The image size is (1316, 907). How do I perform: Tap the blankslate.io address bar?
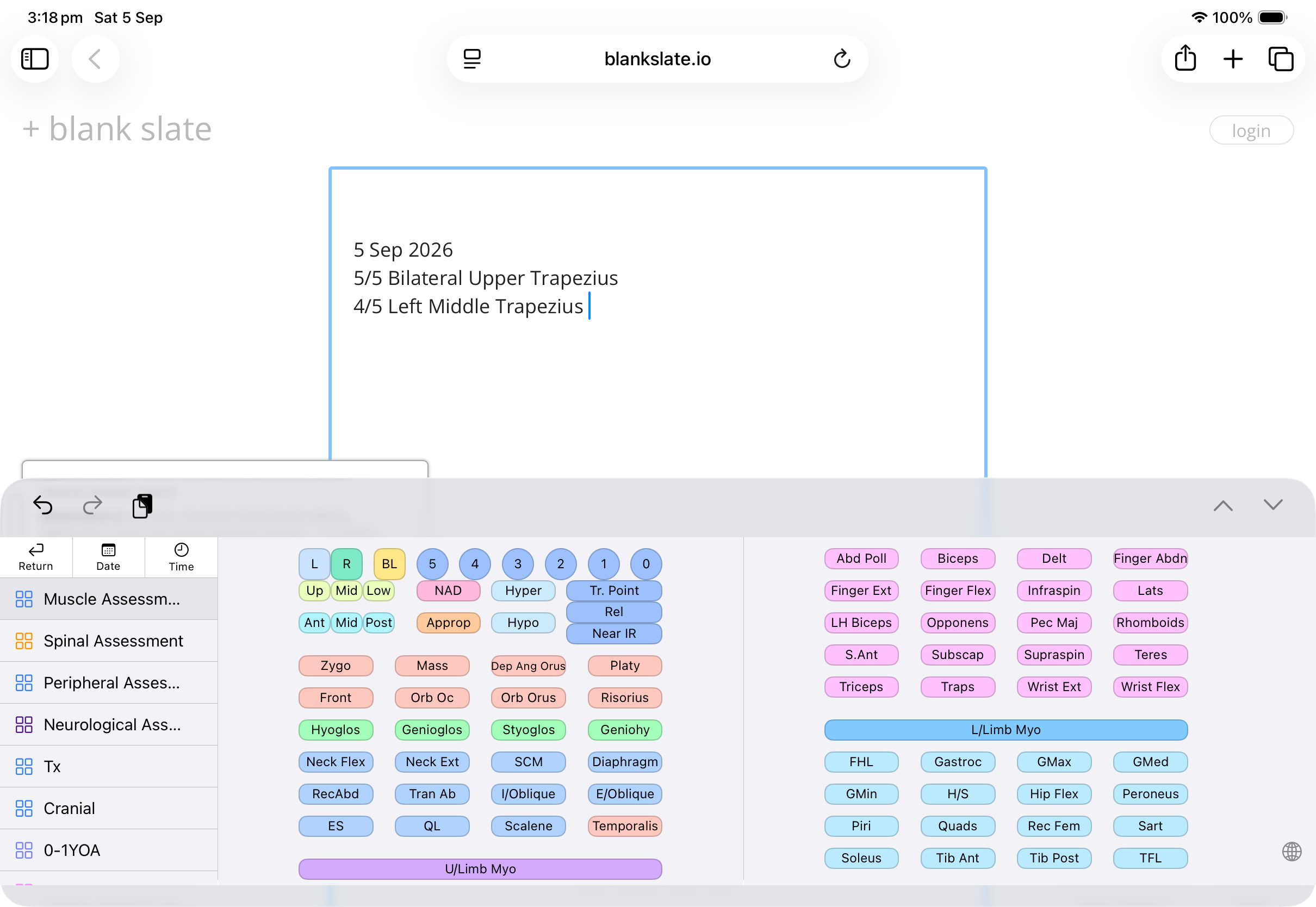(657, 59)
